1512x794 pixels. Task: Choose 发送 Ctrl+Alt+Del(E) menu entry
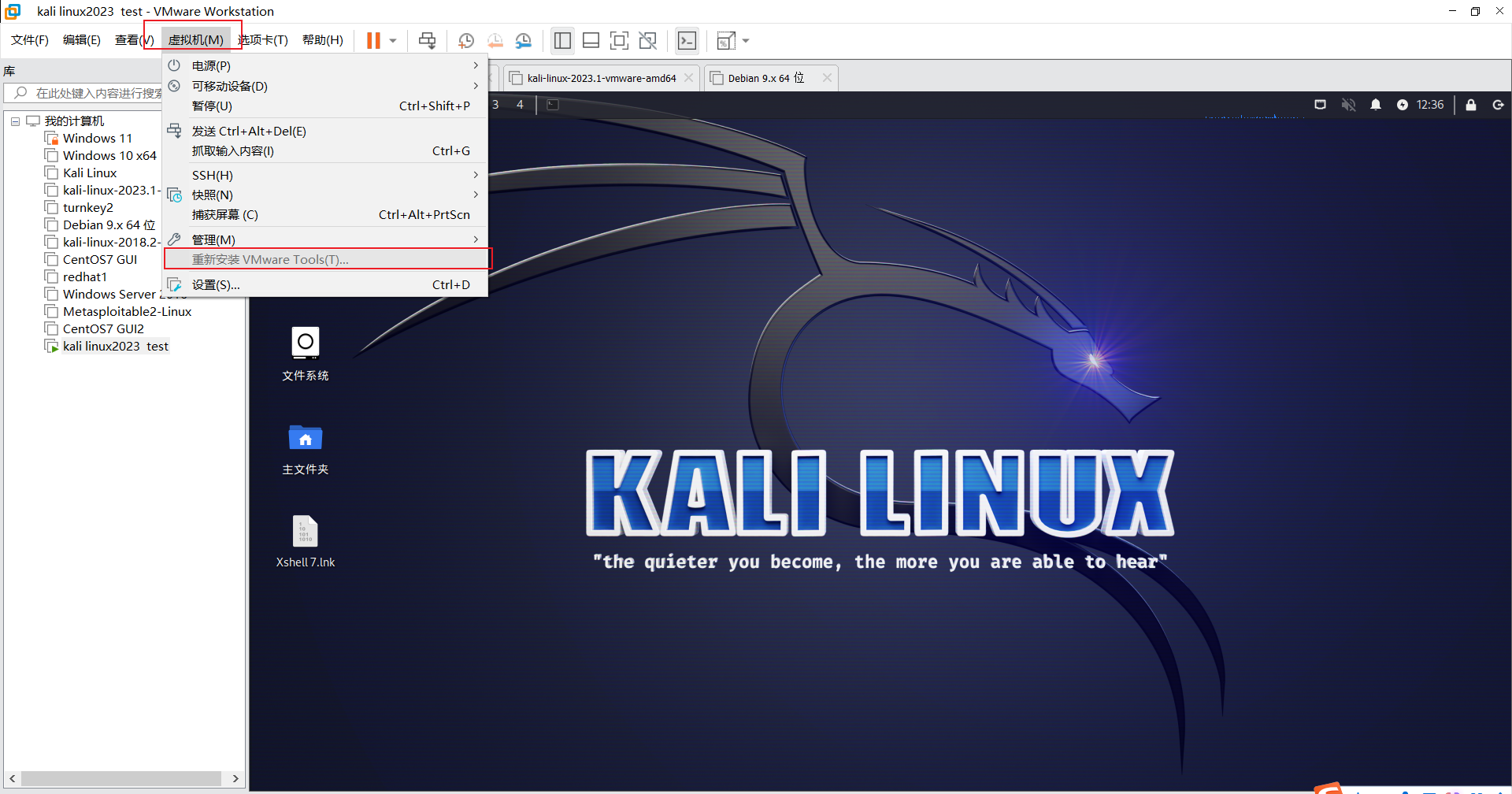tap(325, 131)
